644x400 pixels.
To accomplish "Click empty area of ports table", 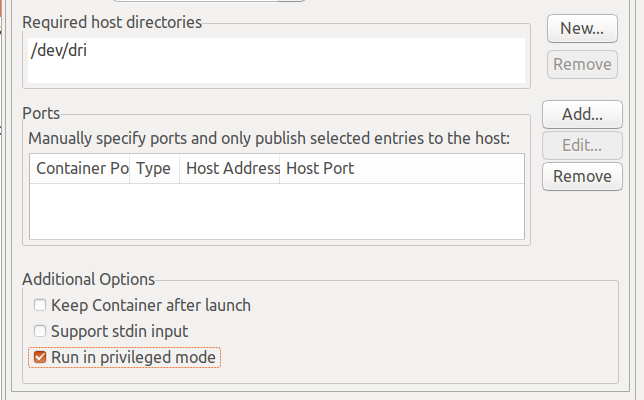I will (x=276, y=211).
